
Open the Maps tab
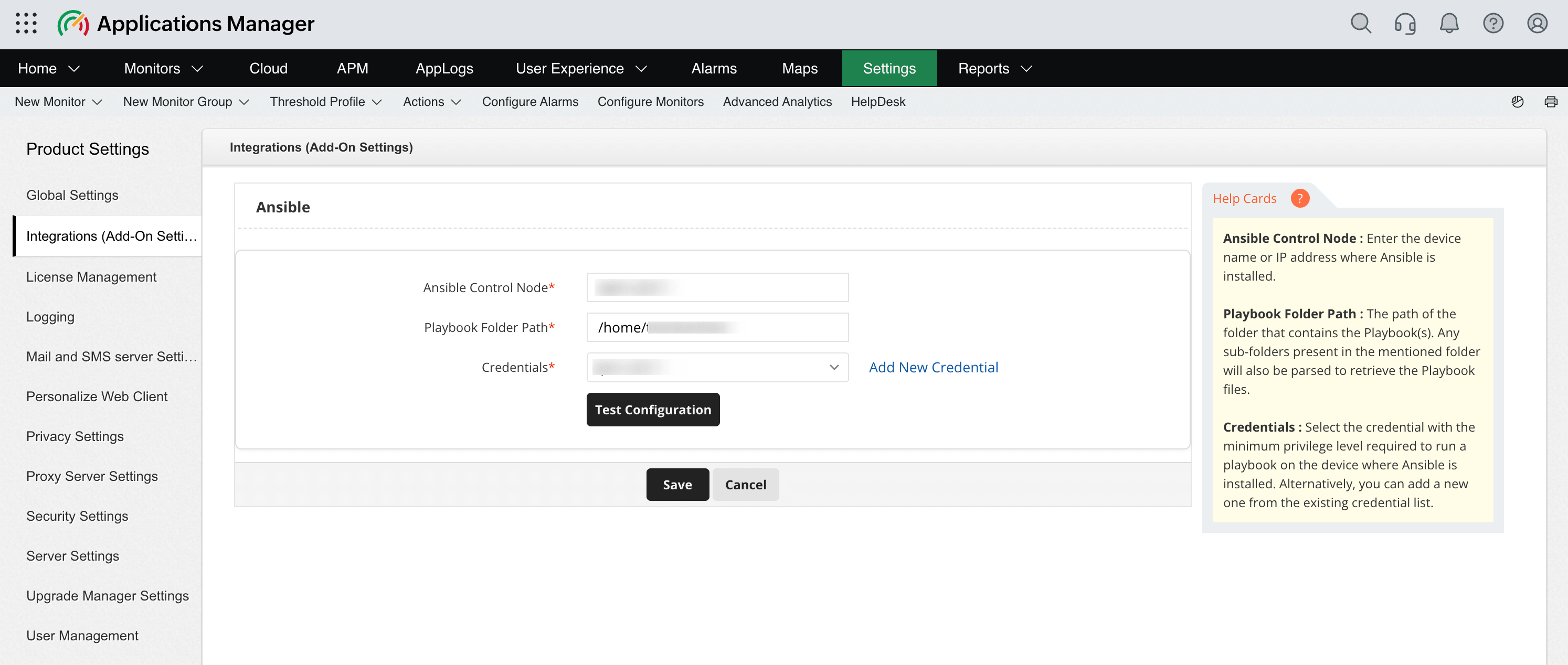pos(800,68)
